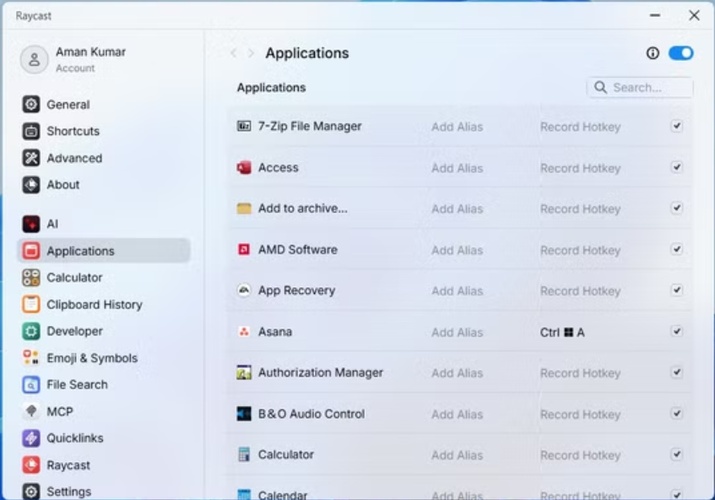Click the AI sparkle icon in sidebar
715x500 pixels.
tap(31, 224)
